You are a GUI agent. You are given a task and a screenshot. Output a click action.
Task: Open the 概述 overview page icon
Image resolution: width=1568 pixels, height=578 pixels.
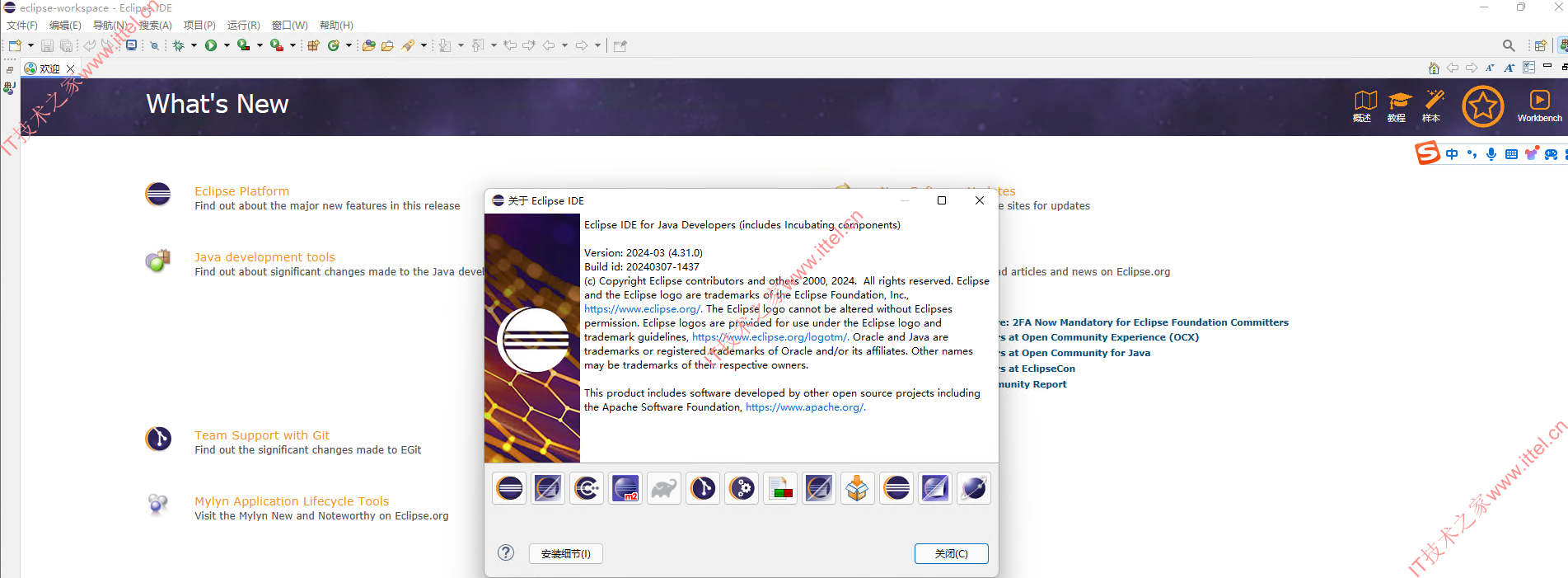pos(1365,106)
